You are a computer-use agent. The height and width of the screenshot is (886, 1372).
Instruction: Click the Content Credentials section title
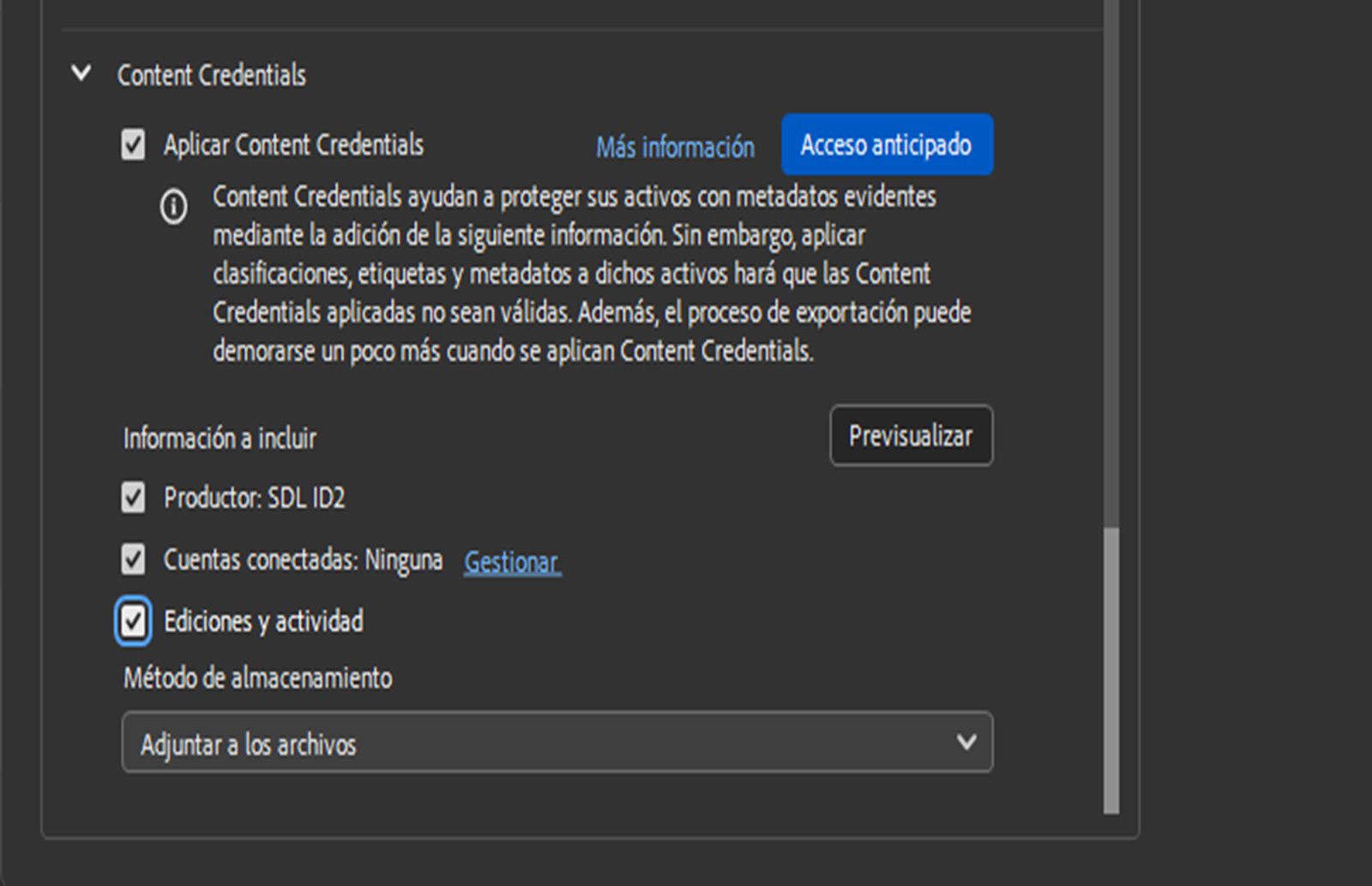point(211,75)
